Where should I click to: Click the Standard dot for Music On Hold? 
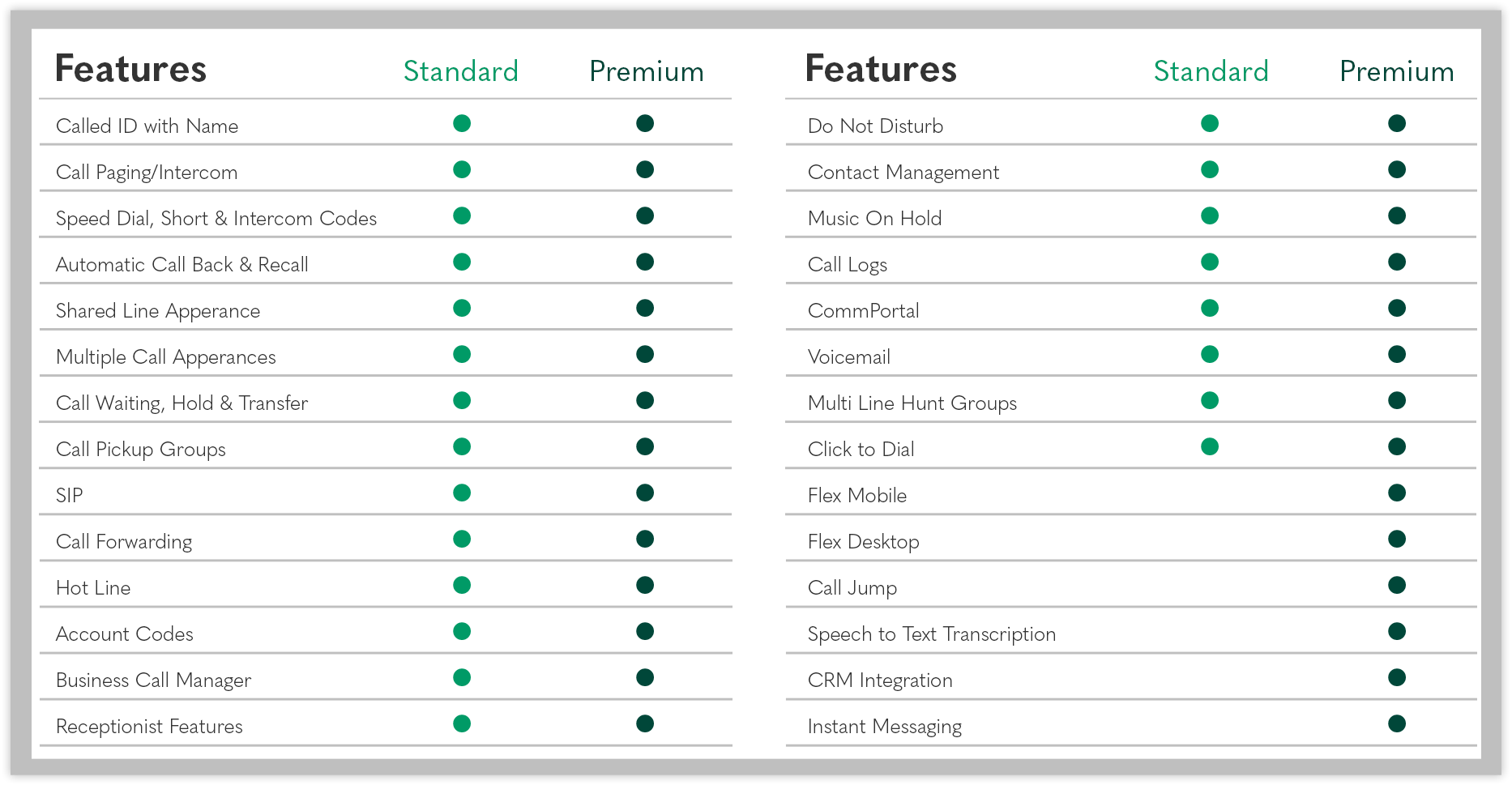1210,215
